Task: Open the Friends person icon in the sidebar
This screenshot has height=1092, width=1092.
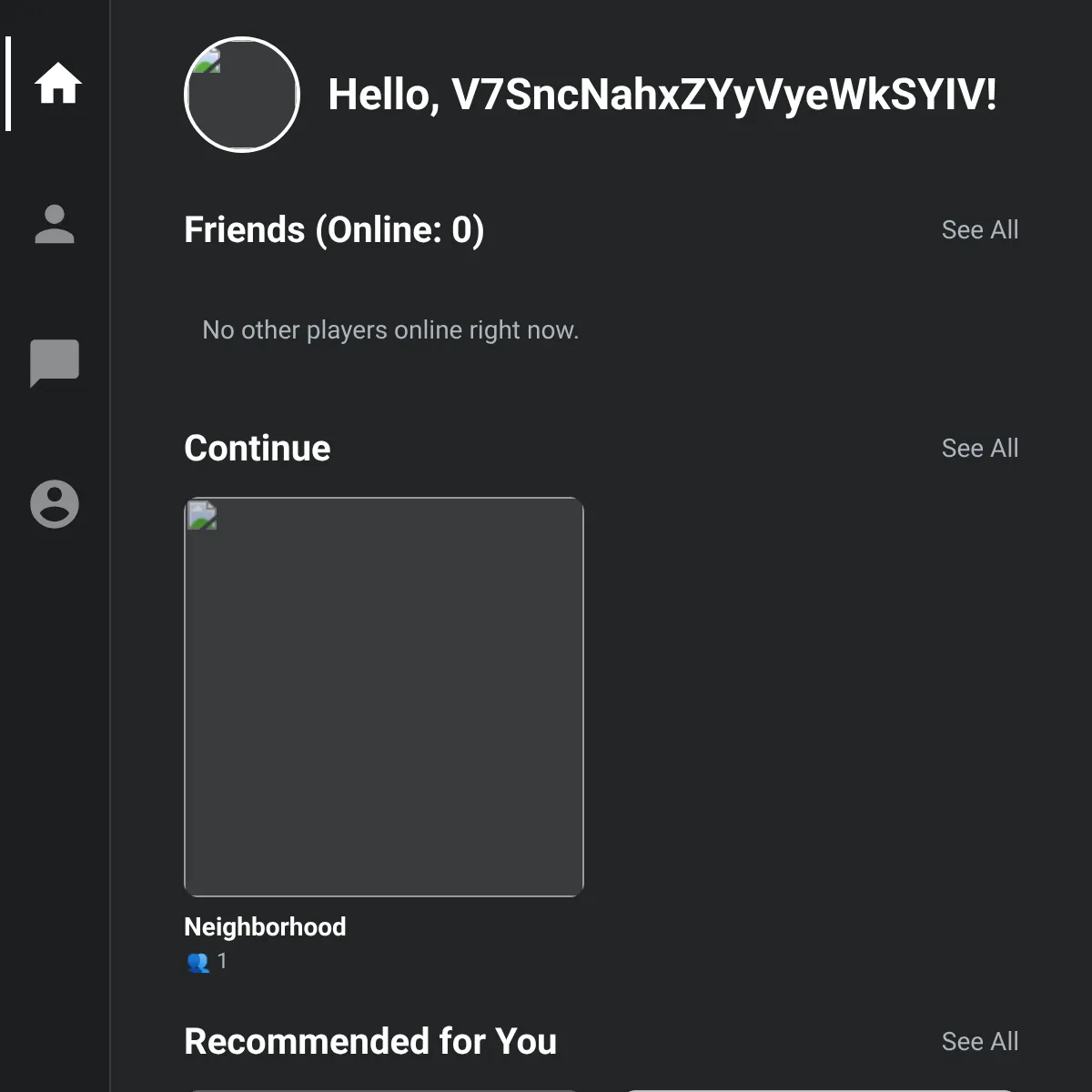Action: pos(55,225)
